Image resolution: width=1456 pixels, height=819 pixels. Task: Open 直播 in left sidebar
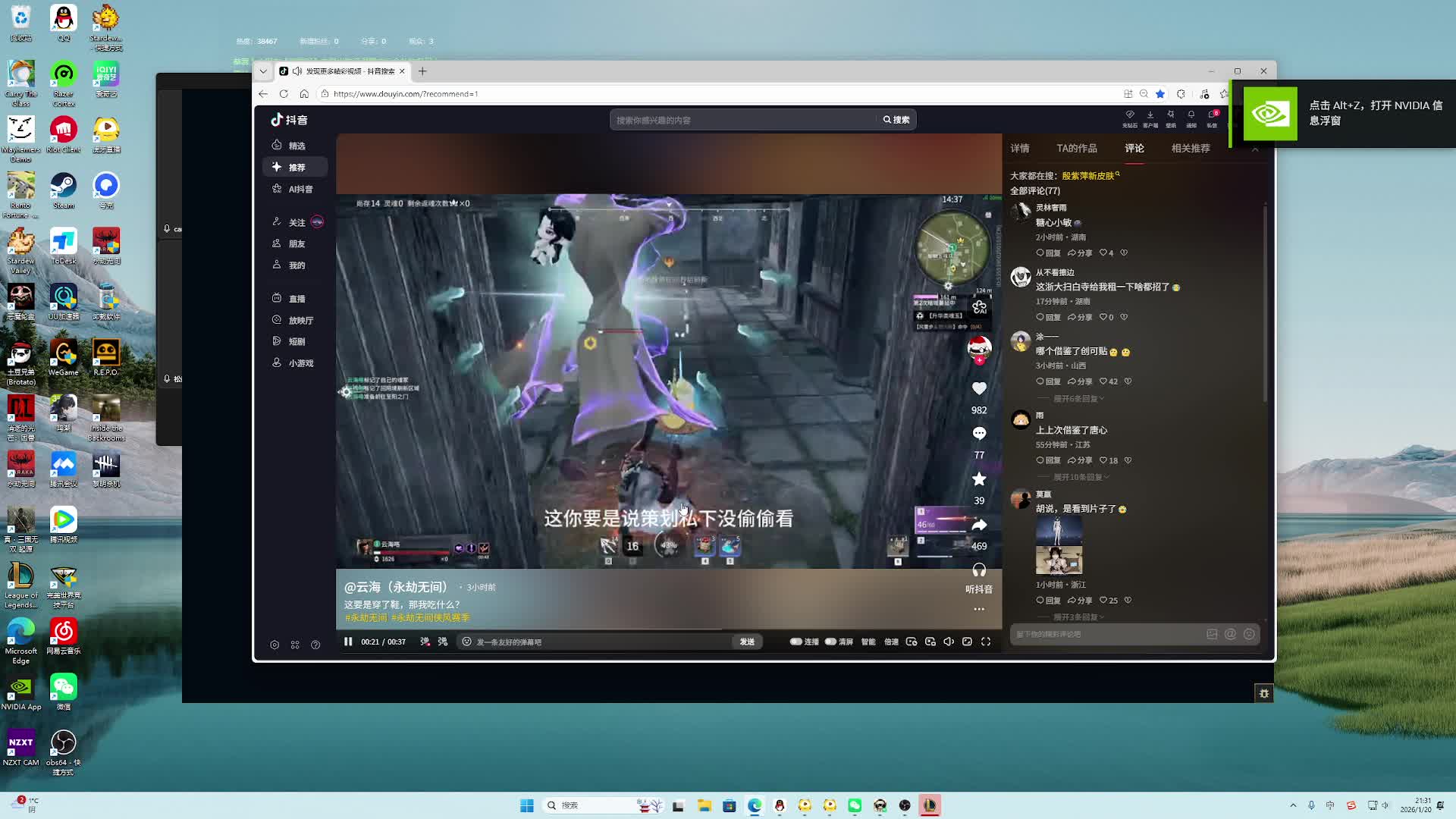tap(297, 299)
